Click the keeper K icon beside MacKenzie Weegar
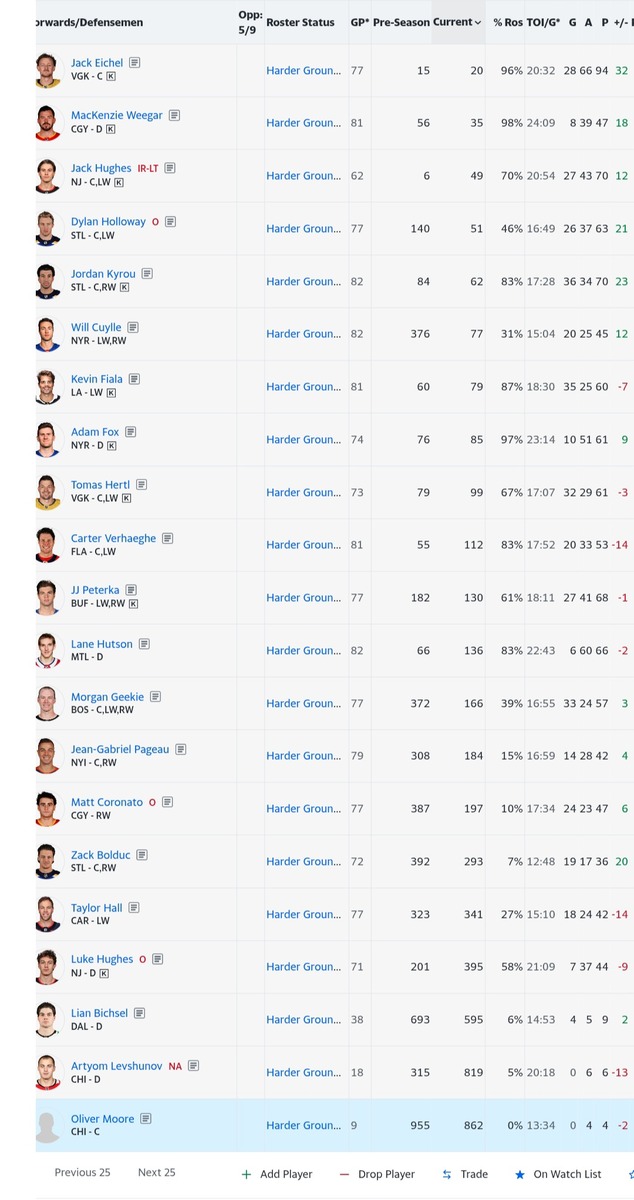This screenshot has width=634, height=1200. 110,129
